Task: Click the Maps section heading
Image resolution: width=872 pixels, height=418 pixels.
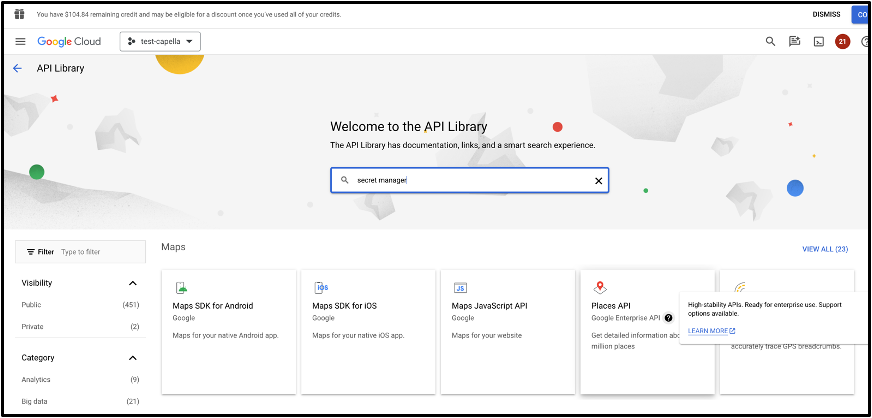Action: (173, 246)
